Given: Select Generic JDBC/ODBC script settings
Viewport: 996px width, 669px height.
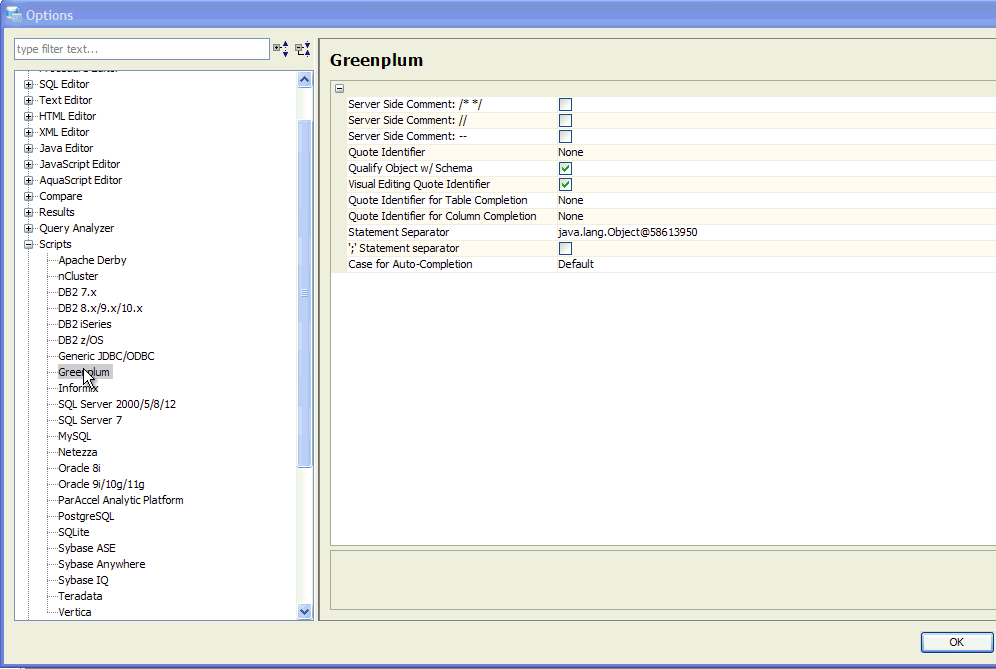Looking at the screenshot, I should click(106, 356).
